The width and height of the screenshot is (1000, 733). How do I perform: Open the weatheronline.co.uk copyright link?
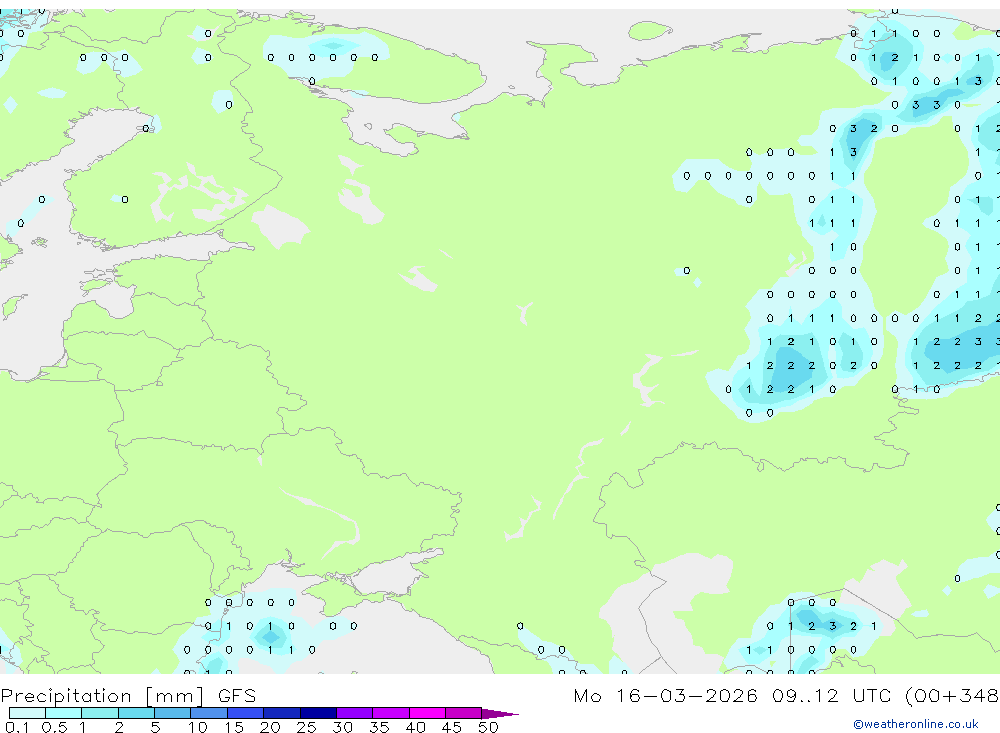pyautogui.click(x=916, y=724)
